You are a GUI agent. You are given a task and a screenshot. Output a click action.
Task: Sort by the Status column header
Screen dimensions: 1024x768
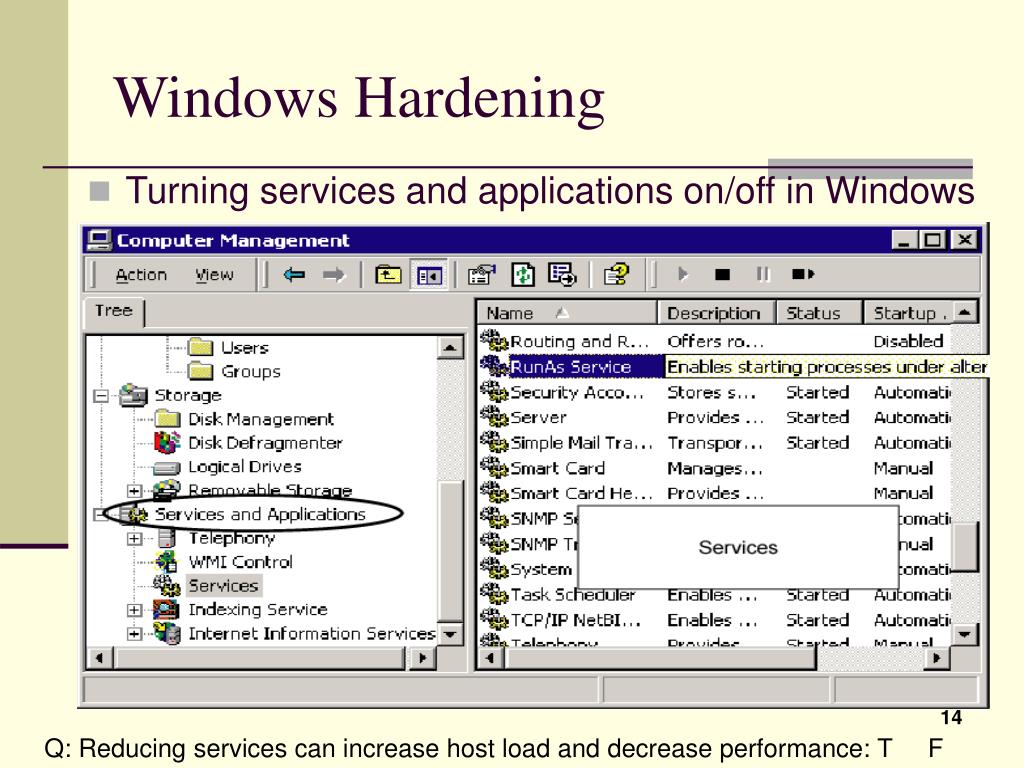tap(819, 313)
